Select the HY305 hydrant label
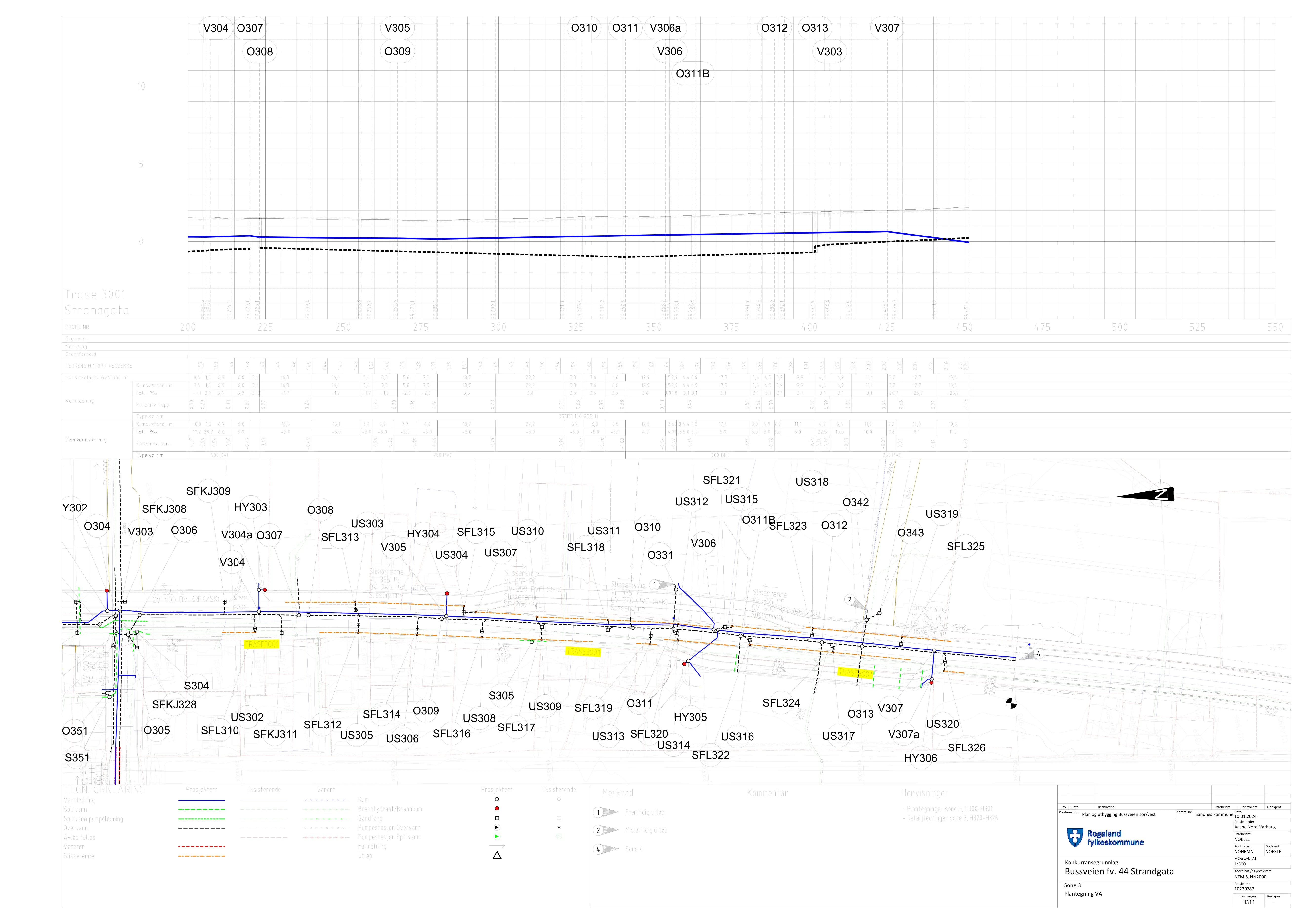The width and height of the screenshot is (1307, 924). pos(690,717)
